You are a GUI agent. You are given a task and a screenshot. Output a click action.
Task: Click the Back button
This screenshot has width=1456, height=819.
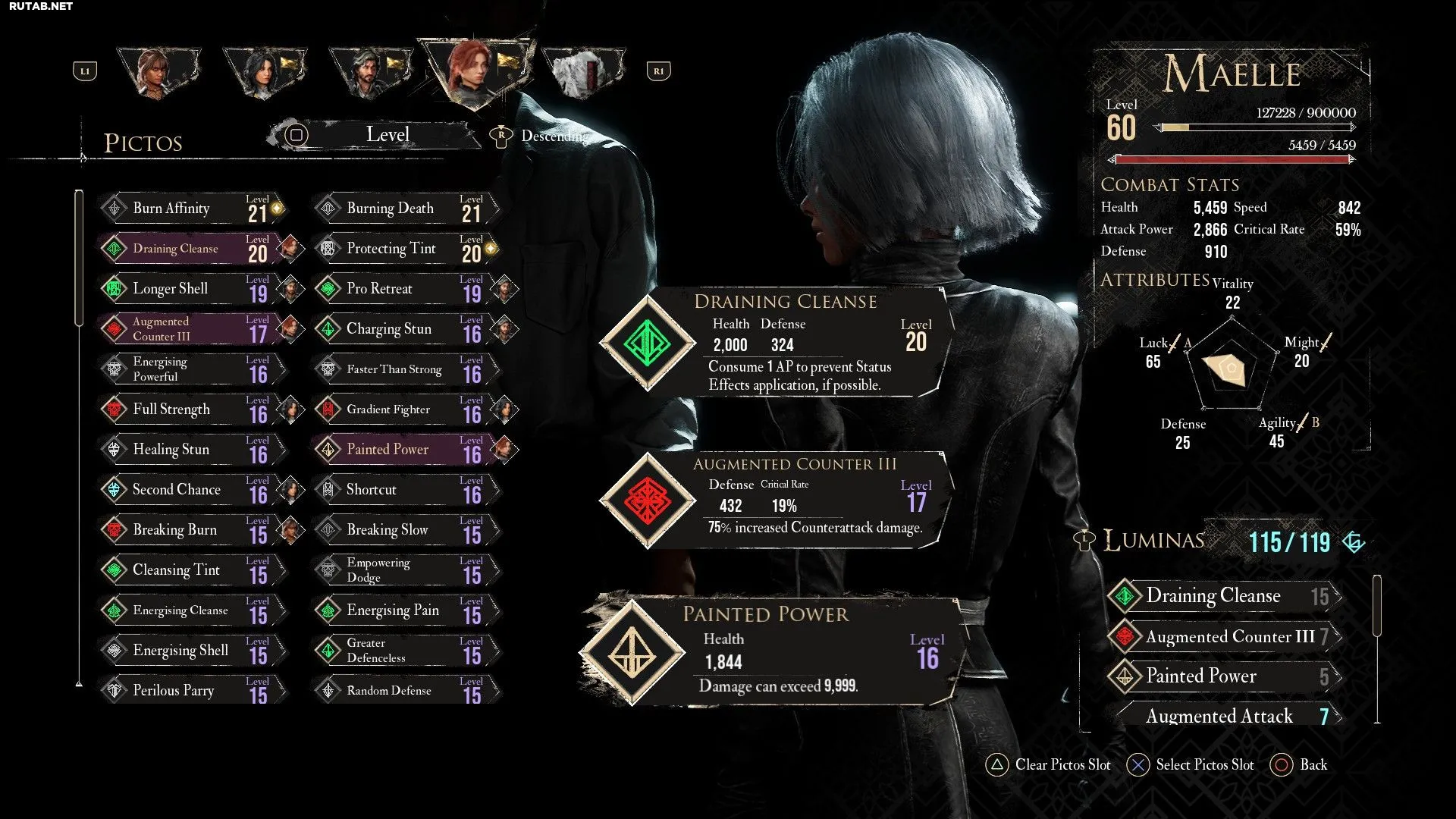point(1299,764)
